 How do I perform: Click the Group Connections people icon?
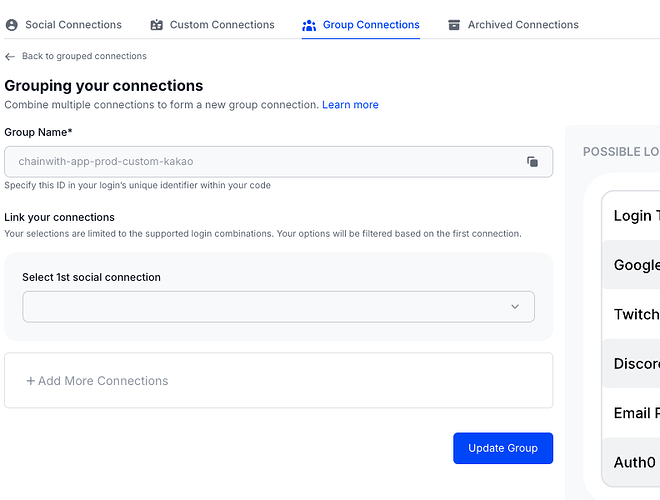click(x=309, y=25)
